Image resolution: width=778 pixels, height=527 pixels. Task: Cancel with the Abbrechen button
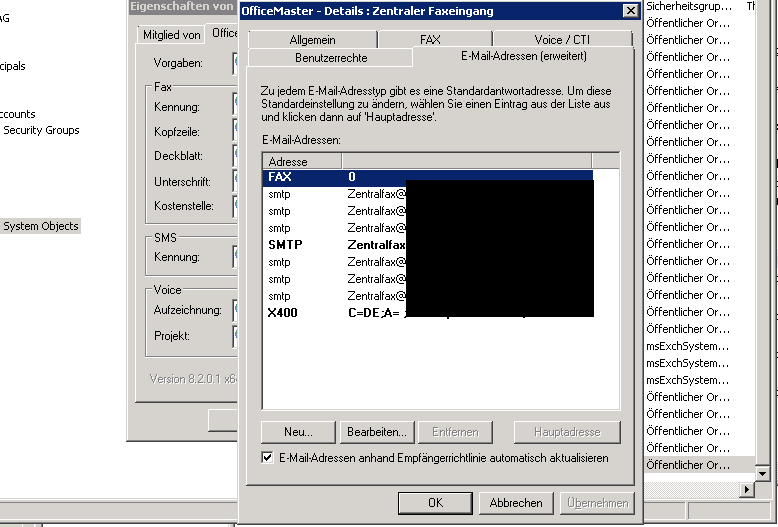click(516, 503)
